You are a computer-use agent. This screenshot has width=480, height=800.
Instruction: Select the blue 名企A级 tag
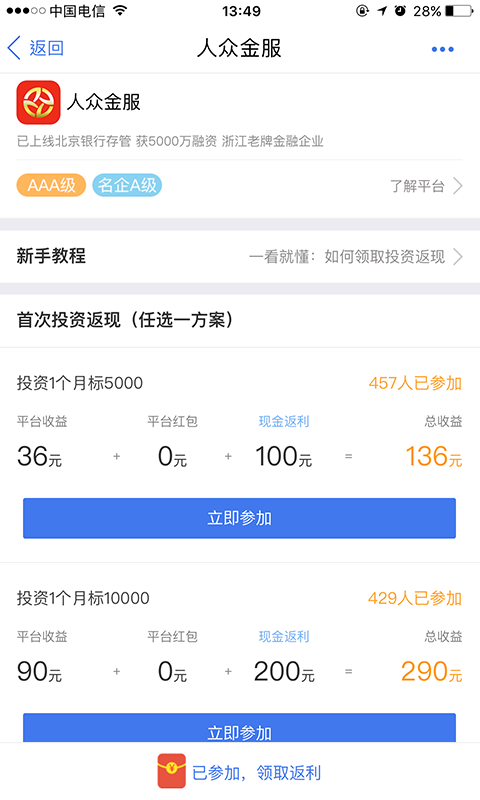(x=127, y=185)
